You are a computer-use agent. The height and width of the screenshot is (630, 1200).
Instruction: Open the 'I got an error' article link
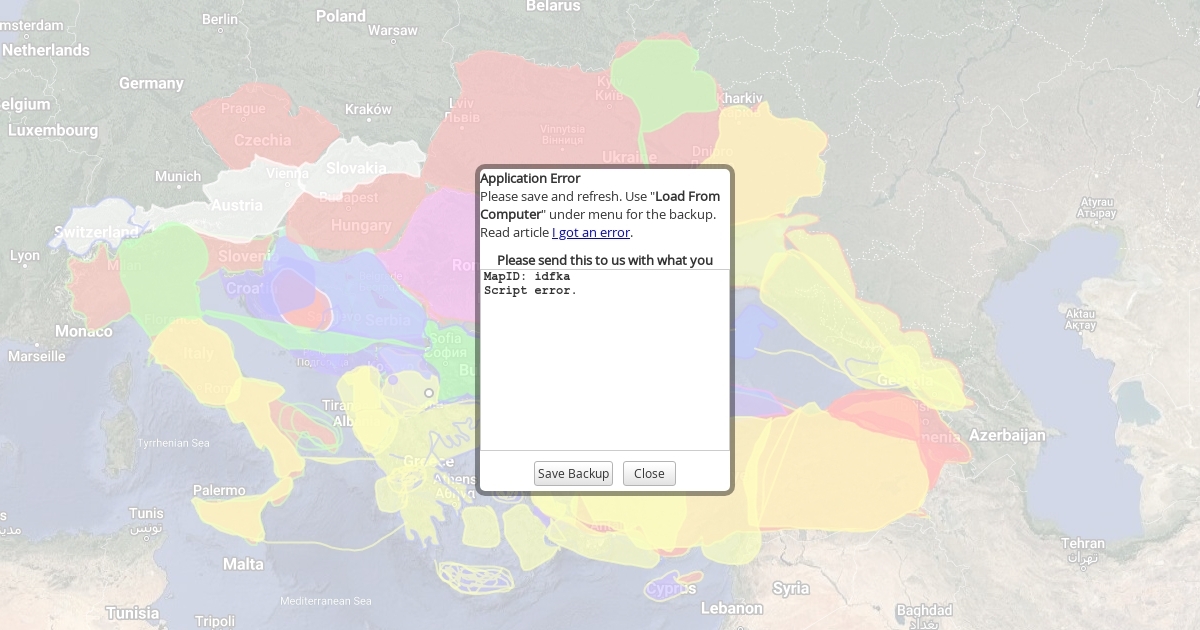tap(591, 232)
